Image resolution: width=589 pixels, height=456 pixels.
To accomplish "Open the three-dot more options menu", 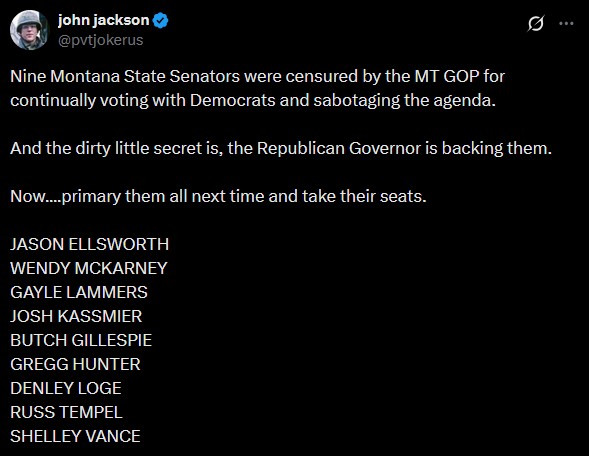I will (566, 23).
